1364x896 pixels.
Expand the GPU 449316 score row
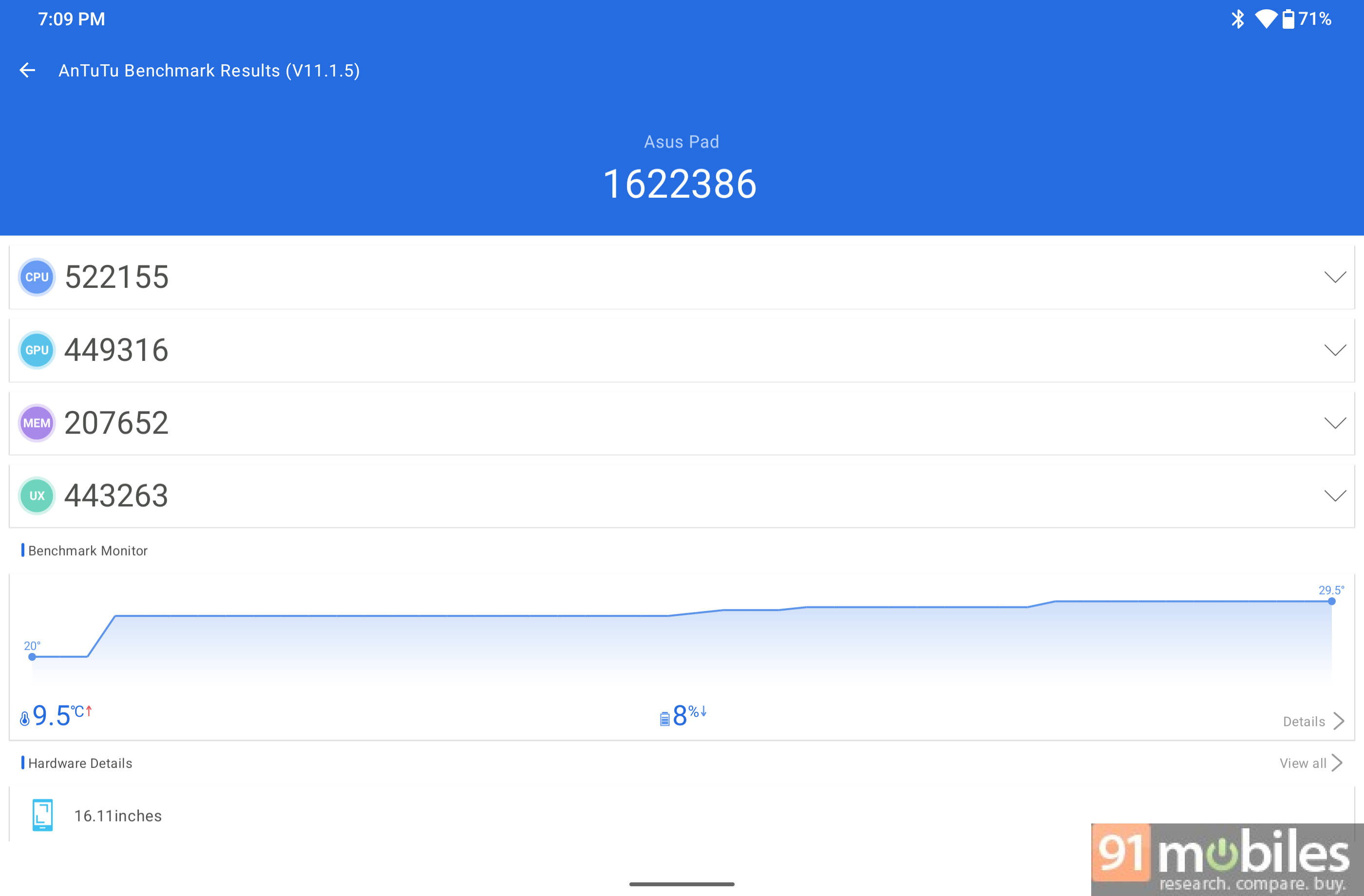(x=682, y=350)
